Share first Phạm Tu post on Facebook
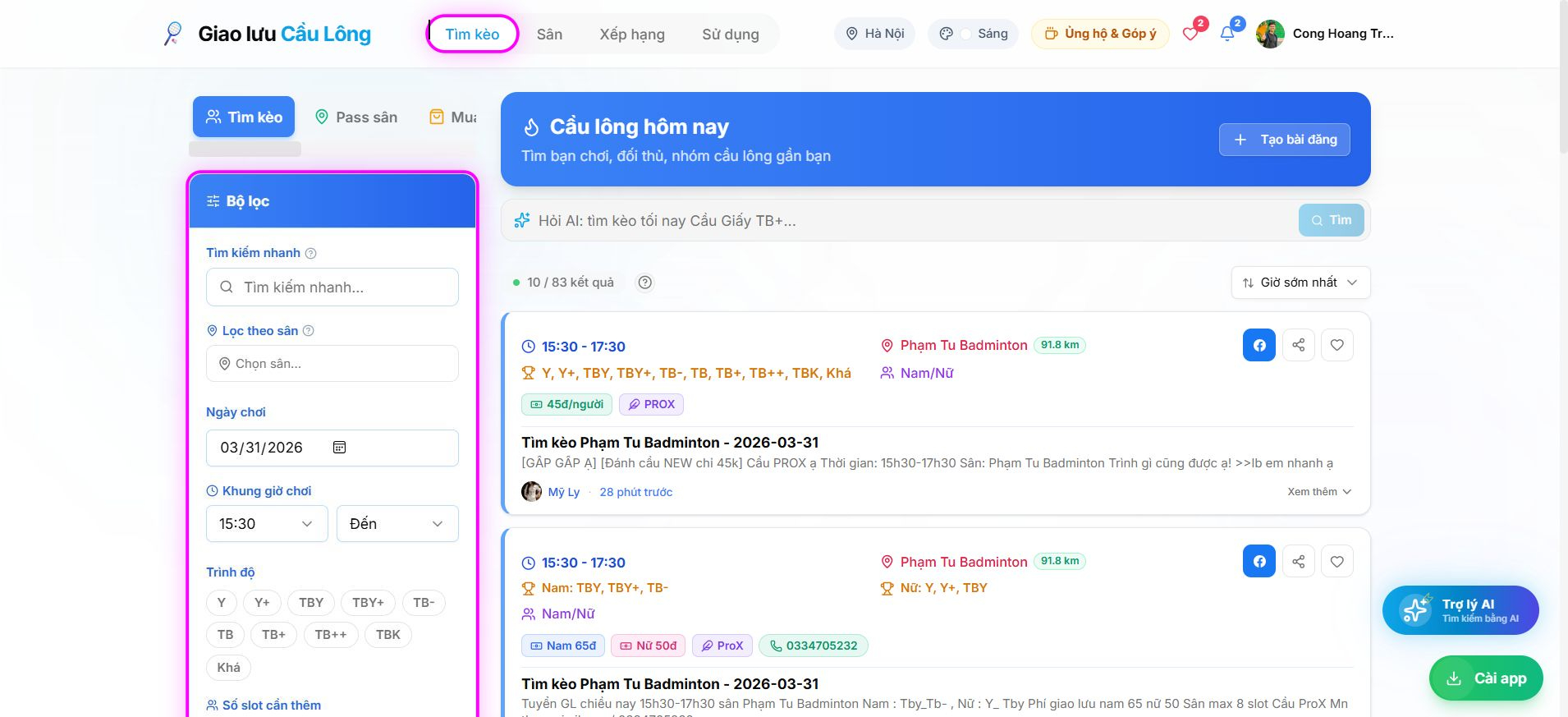Viewport: 1568px width, 717px height. (x=1259, y=345)
